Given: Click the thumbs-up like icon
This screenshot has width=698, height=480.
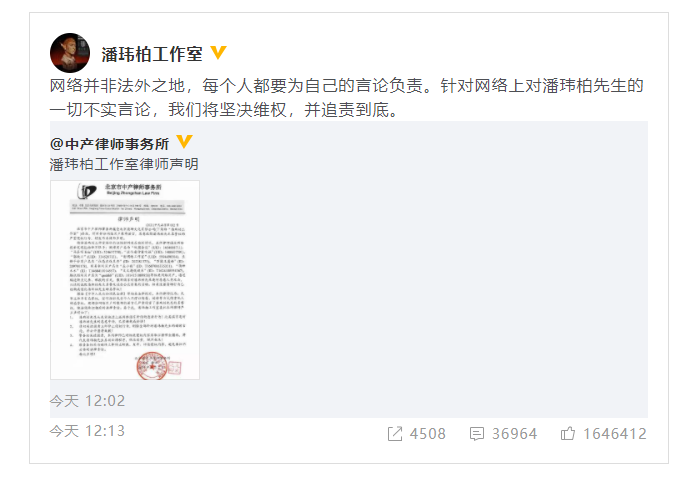Looking at the screenshot, I should 568,433.
